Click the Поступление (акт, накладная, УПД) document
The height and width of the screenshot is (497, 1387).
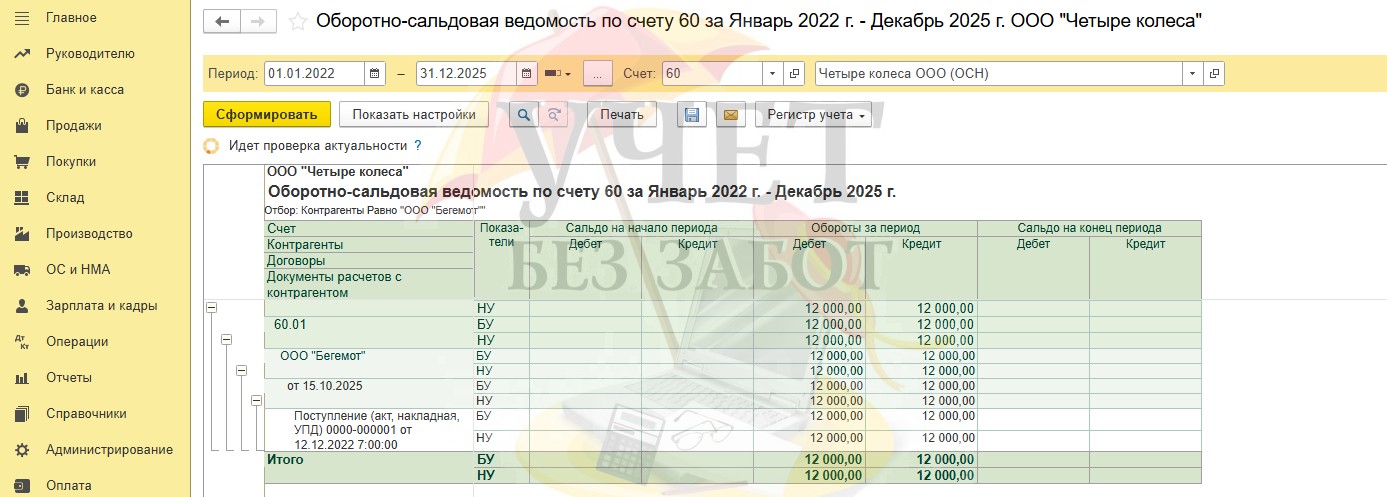(x=377, y=430)
